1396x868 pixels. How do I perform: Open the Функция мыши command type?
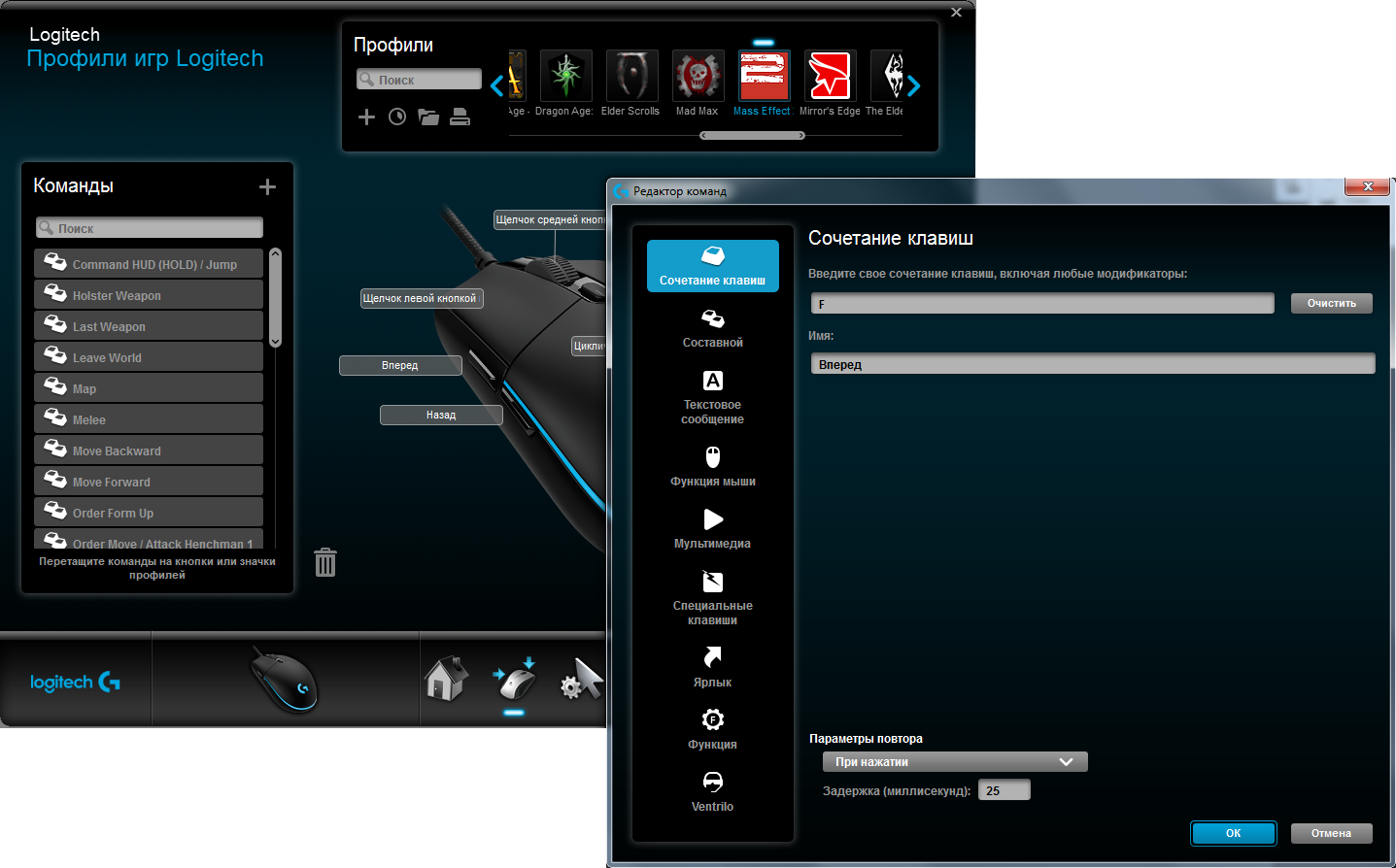pyautogui.click(x=712, y=467)
